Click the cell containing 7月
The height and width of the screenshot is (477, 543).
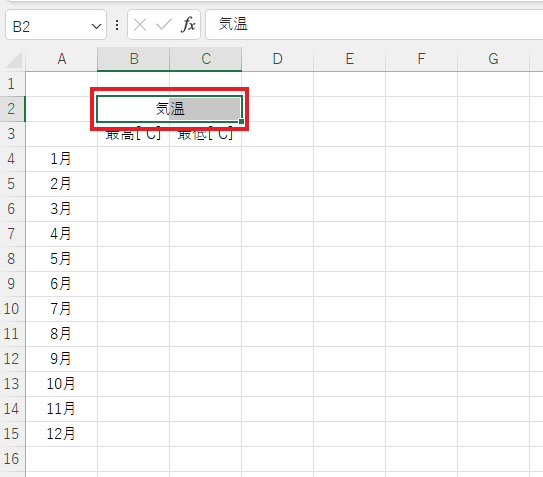(62, 309)
